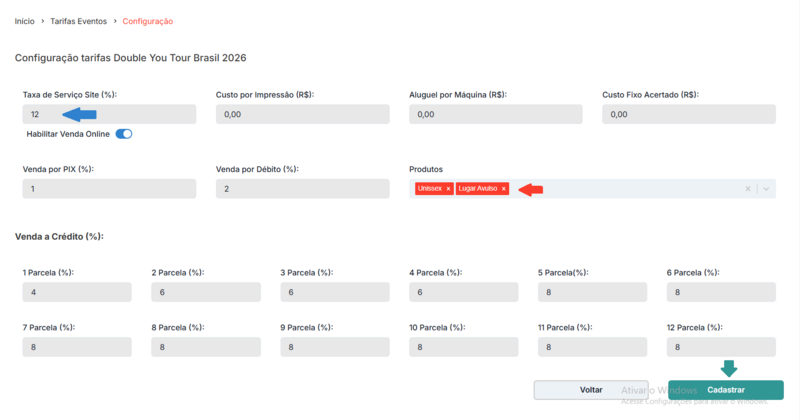This screenshot has height=420, width=800.
Task: Focus the Taxa de Serviço Site field
Action: tap(109, 114)
